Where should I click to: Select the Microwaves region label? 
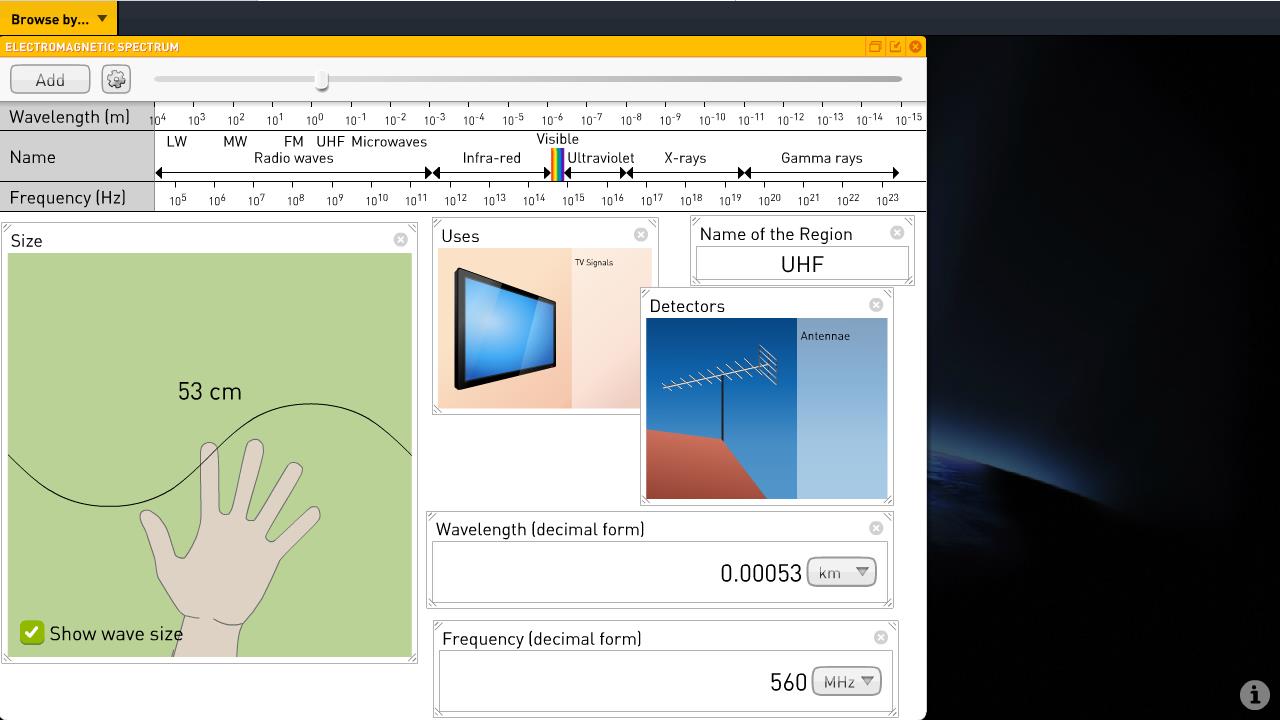click(x=389, y=142)
